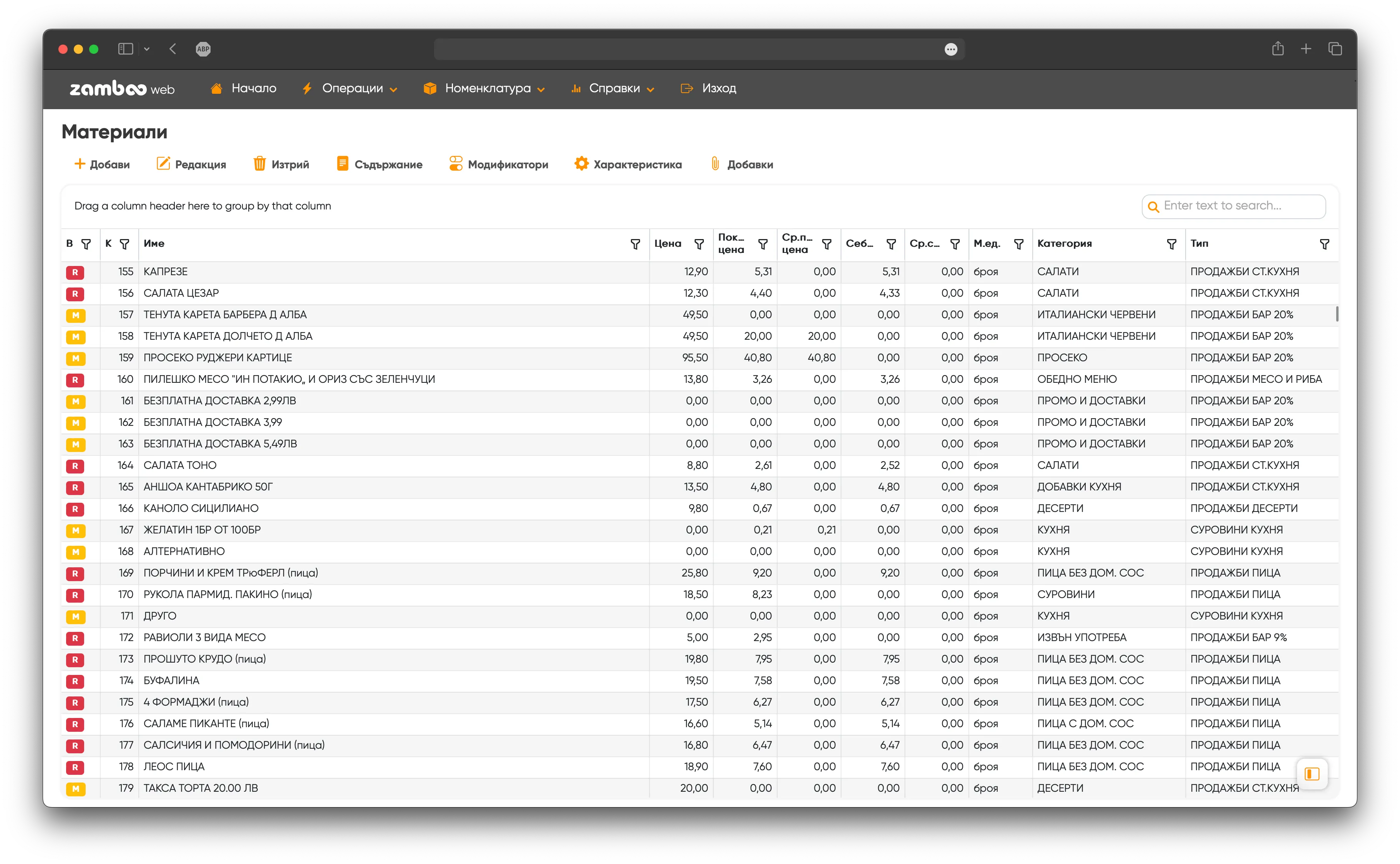Image resolution: width=1400 pixels, height=864 pixels.
Task: Focus the Enter text to search field
Action: [x=1239, y=206]
